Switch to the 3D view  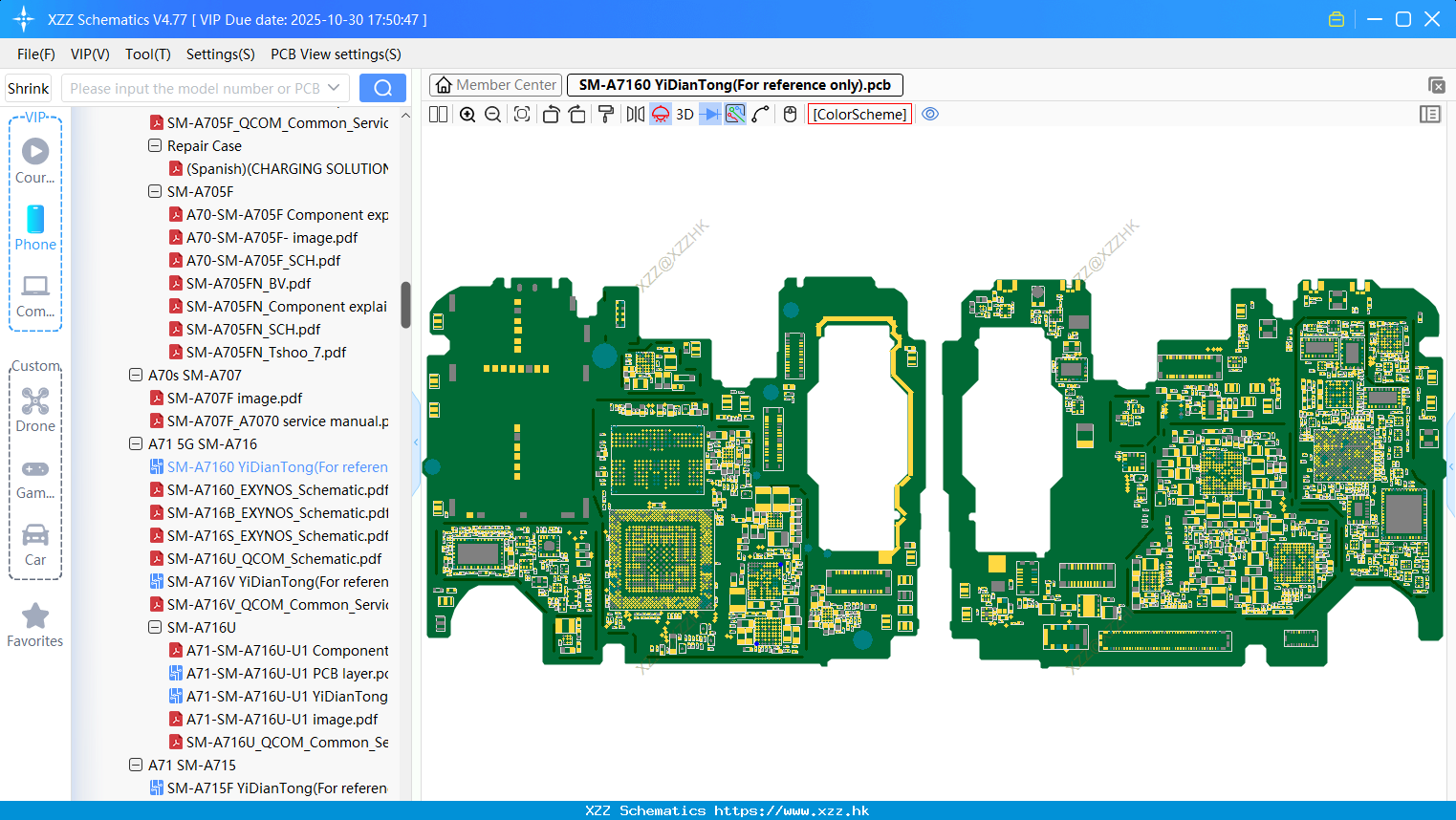685,115
